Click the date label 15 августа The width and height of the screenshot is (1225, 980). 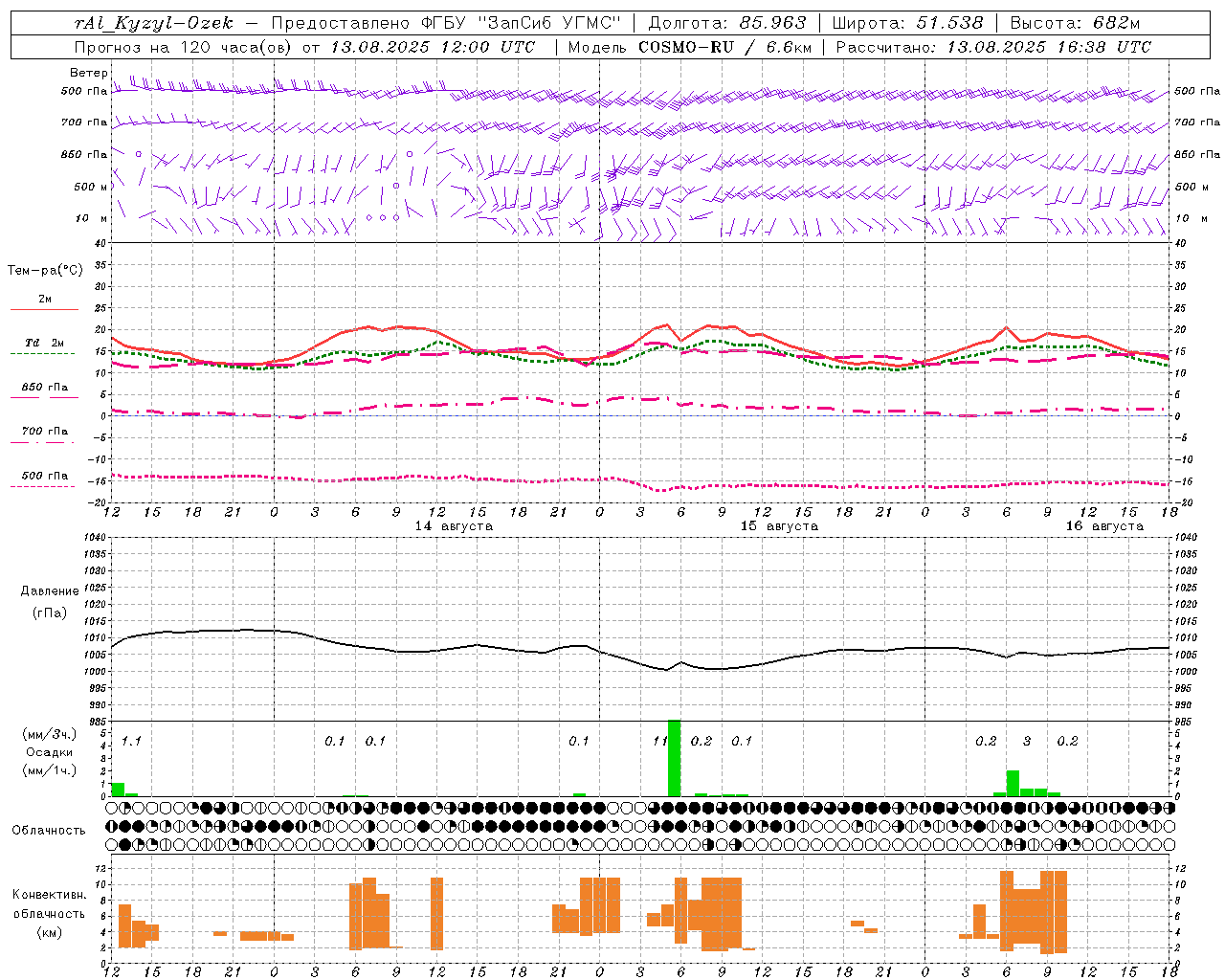[779, 526]
